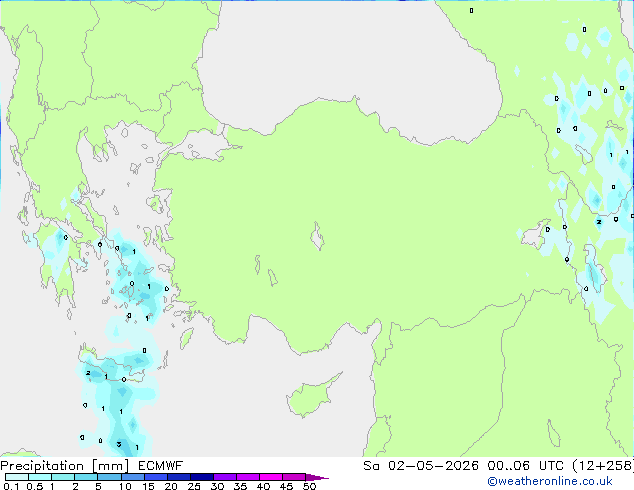The height and width of the screenshot is (490, 634).
Task: Click the forecast date '02-05-2026'
Action: pos(433,466)
